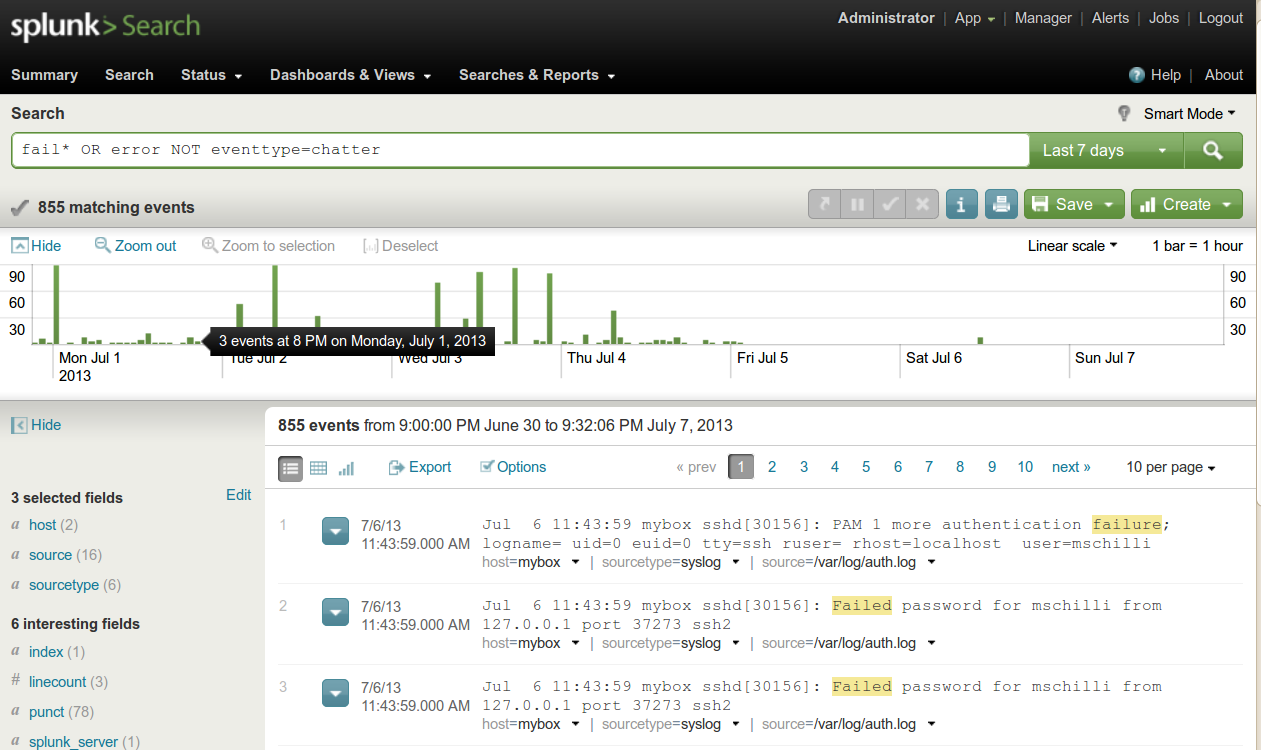The image size is (1261, 750).
Task: Send the search job to background
Action: tap(825, 204)
